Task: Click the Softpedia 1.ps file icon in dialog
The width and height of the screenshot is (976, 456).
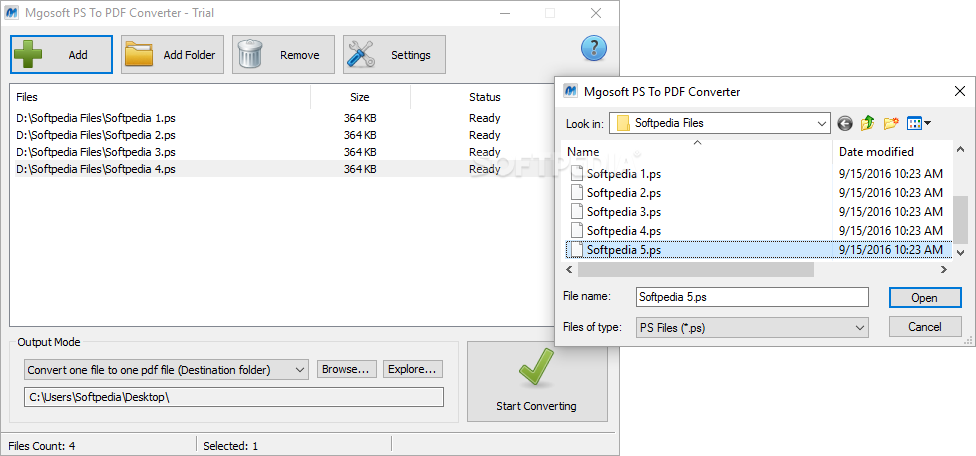Action: [x=577, y=174]
